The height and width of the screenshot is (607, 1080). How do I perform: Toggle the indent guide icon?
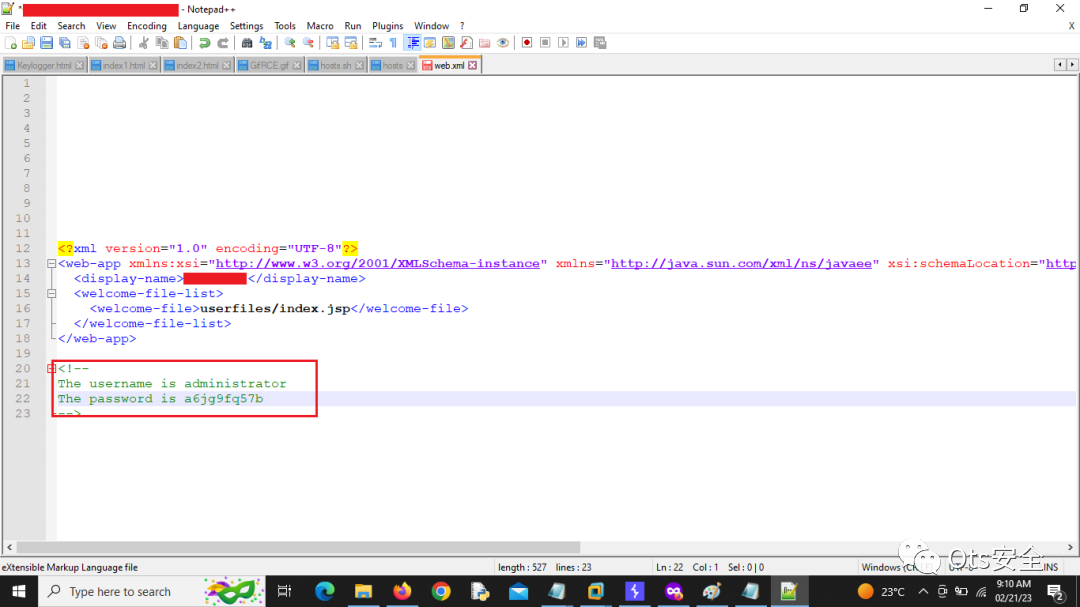point(413,43)
